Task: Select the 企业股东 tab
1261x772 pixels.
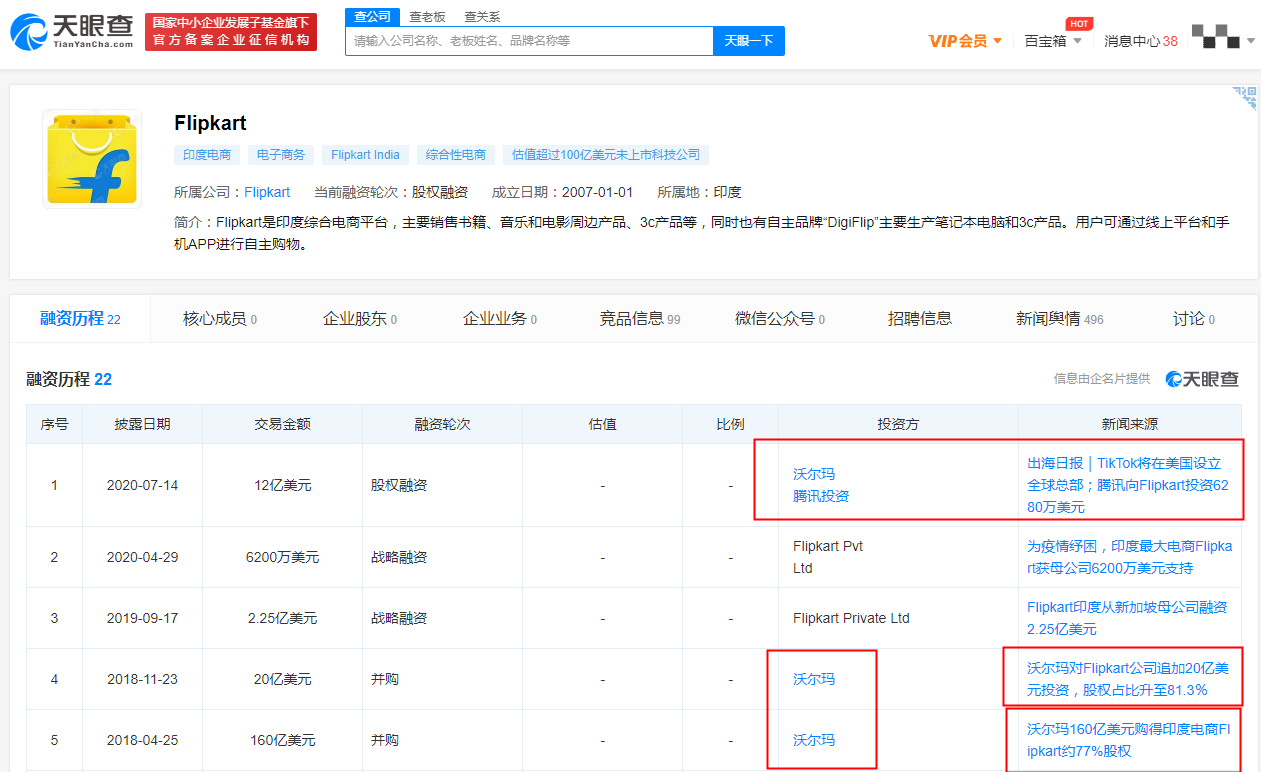Action: (x=360, y=319)
